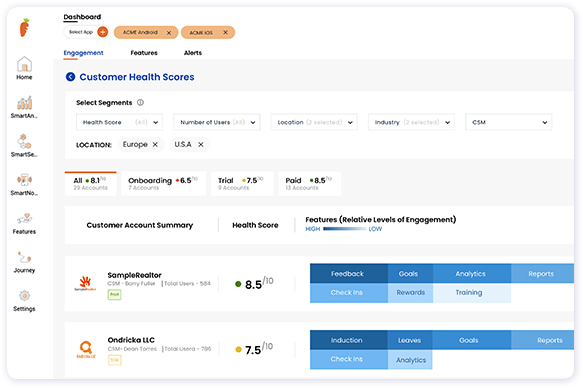
Task: Open the Home sidebar icon
Action: click(24, 64)
